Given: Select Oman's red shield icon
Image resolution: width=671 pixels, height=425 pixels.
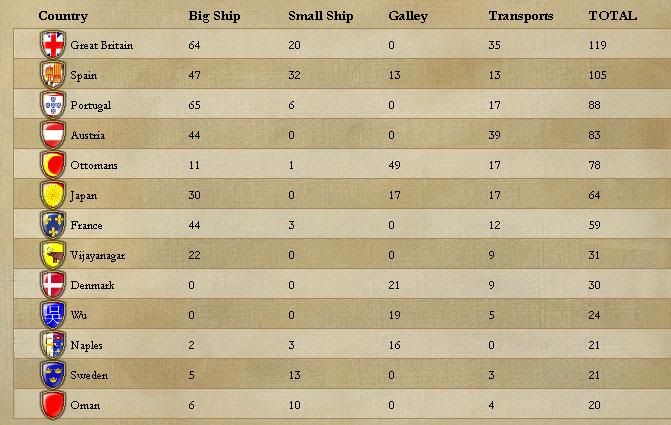Looking at the screenshot, I should [53, 404].
